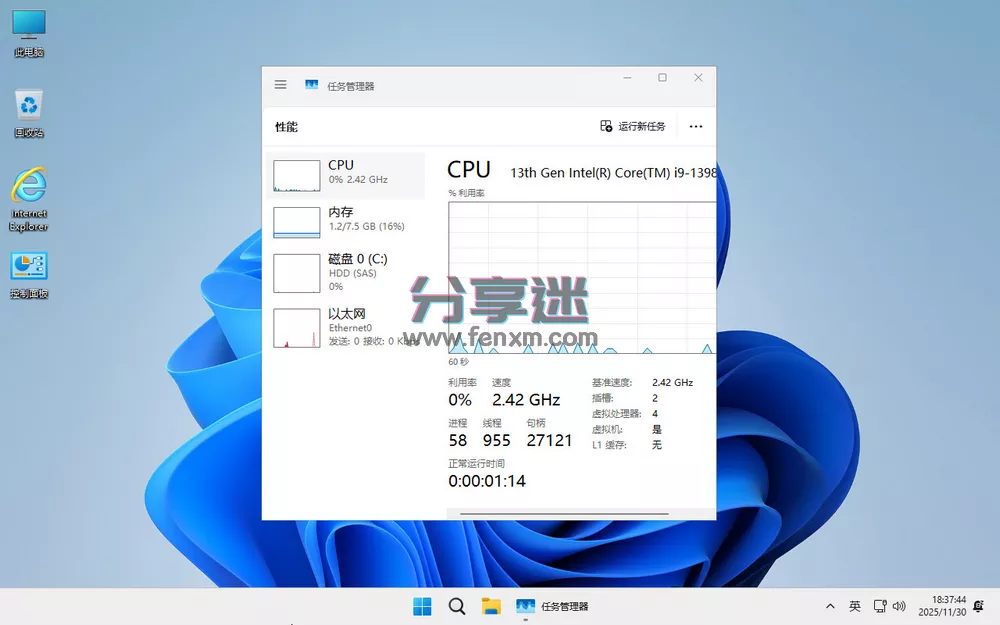
Task: Select CPU in the performance sidebar
Action: 345,173
